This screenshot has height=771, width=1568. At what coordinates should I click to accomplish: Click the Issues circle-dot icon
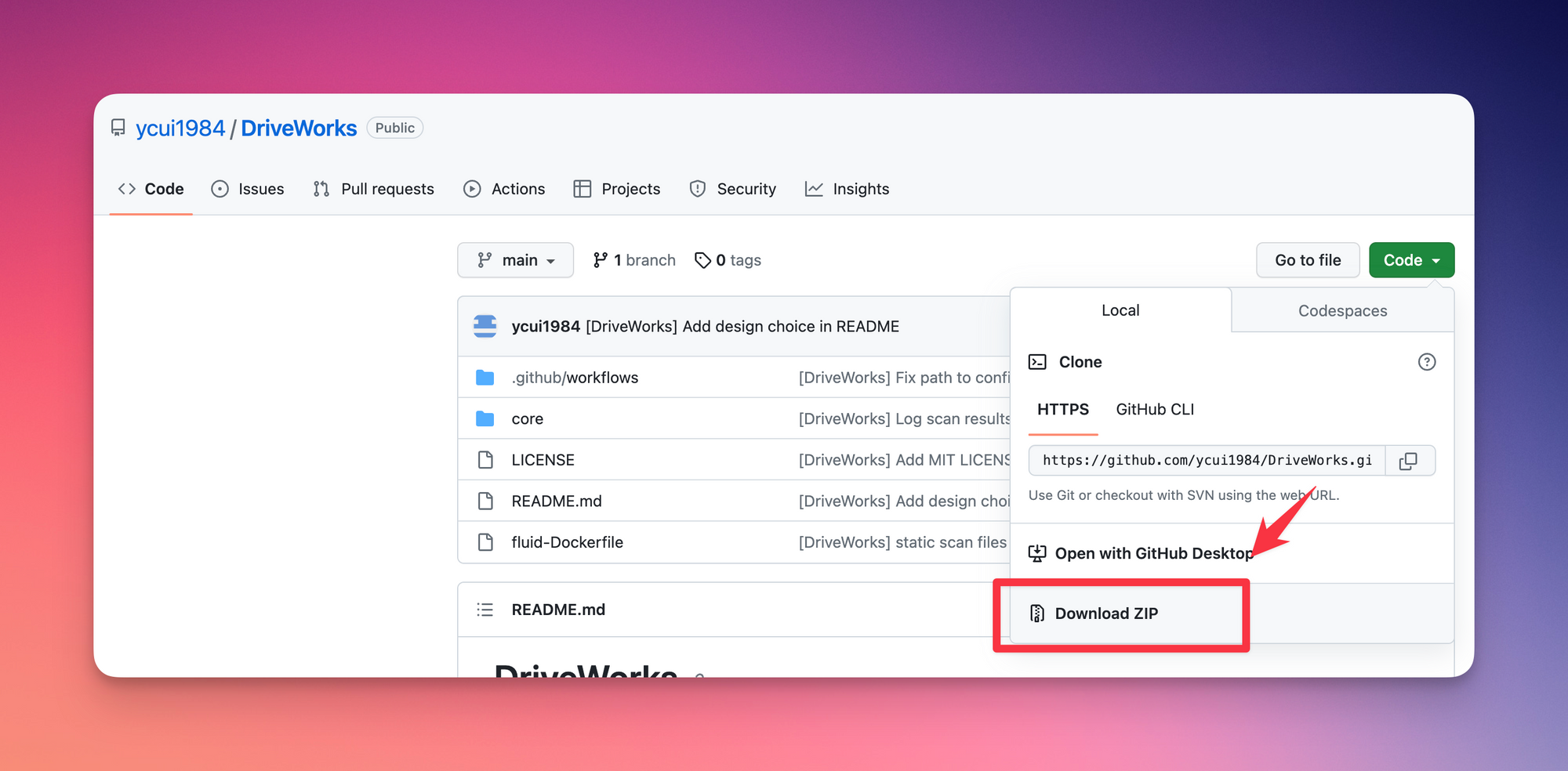[220, 189]
